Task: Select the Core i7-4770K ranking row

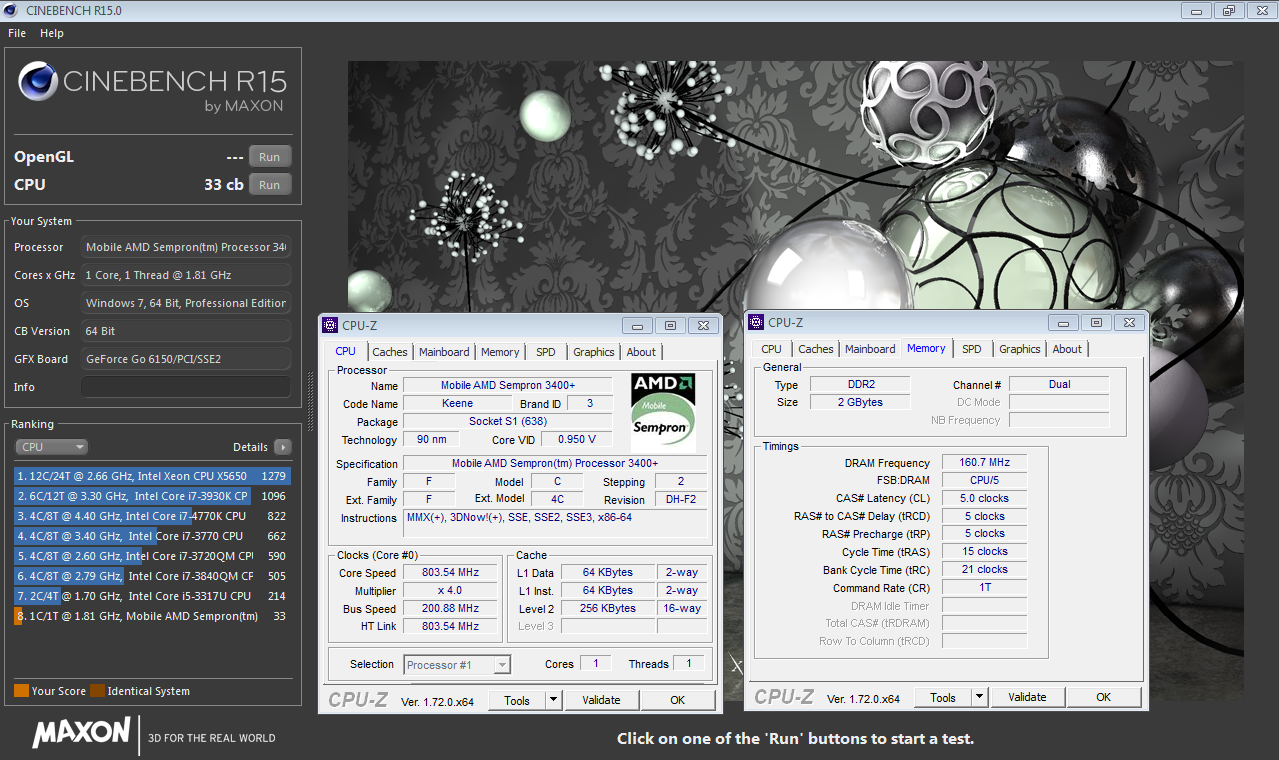Action: pyautogui.click(x=152, y=516)
